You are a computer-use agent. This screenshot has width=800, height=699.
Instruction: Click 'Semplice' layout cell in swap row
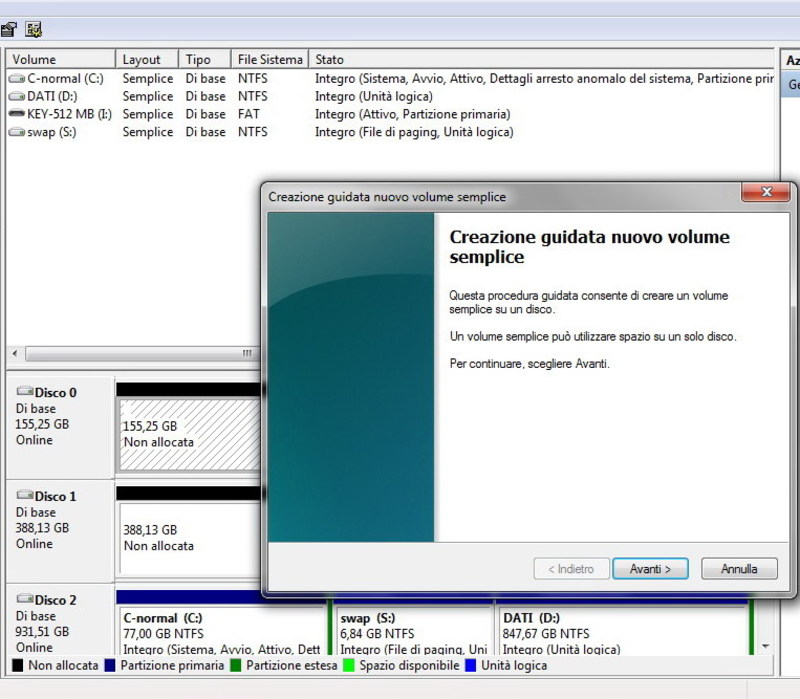click(148, 132)
